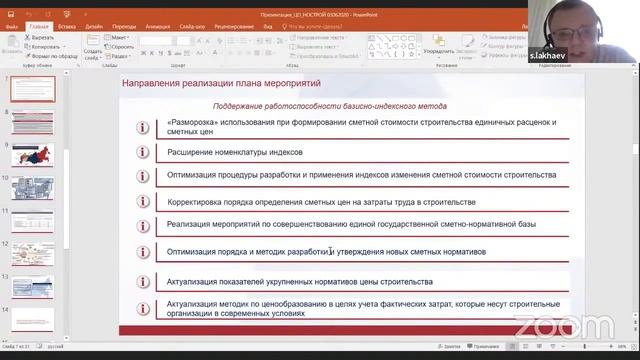Viewport: 640px width, 360px height.
Task: Expand the shapes gallery more arrow
Action: (420, 55)
